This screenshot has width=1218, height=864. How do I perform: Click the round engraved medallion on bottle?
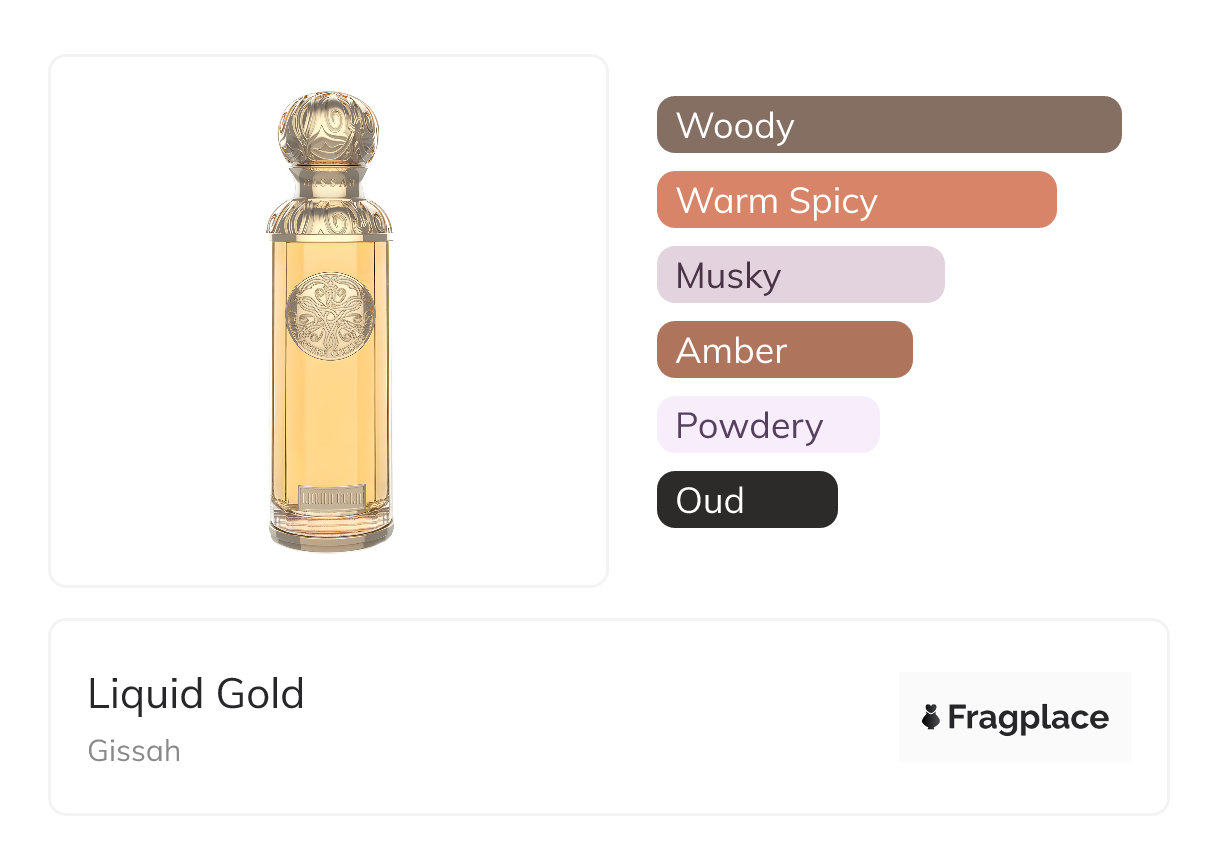pos(330,316)
